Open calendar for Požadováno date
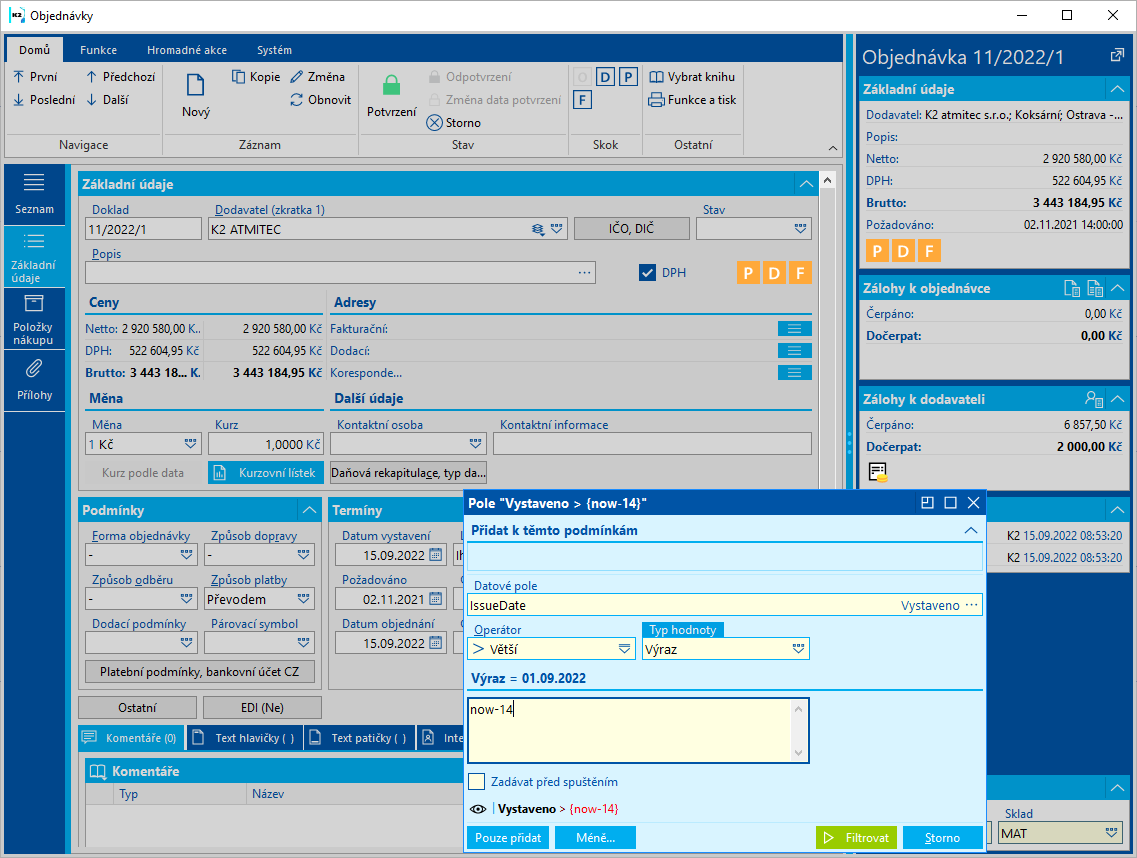This screenshot has height=858, width=1137. pyautogui.click(x=435, y=599)
